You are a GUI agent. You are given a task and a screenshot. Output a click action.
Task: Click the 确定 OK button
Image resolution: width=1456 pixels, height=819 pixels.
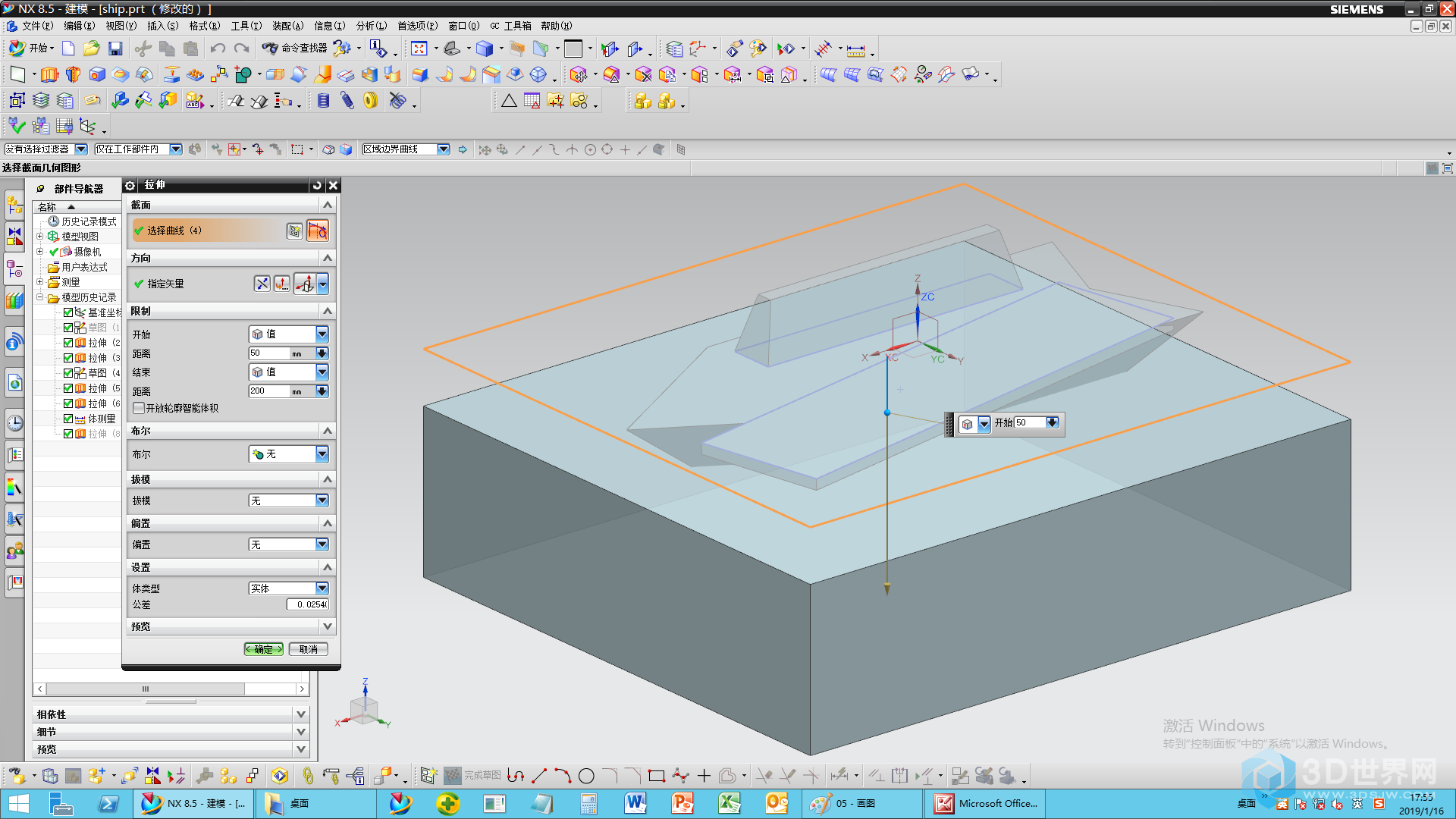pos(263,649)
